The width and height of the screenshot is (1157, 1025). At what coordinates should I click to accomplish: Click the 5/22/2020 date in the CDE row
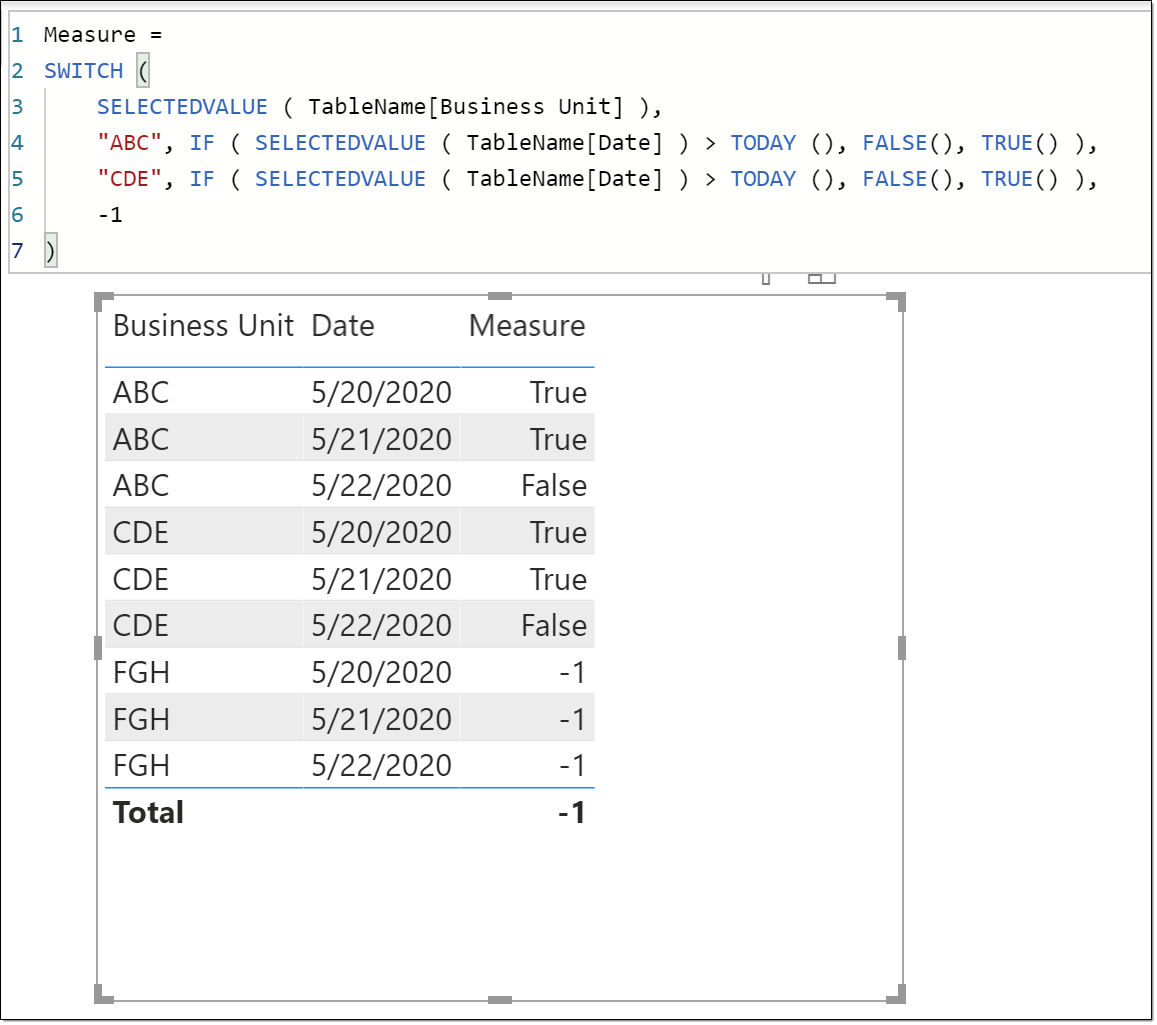pos(381,626)
